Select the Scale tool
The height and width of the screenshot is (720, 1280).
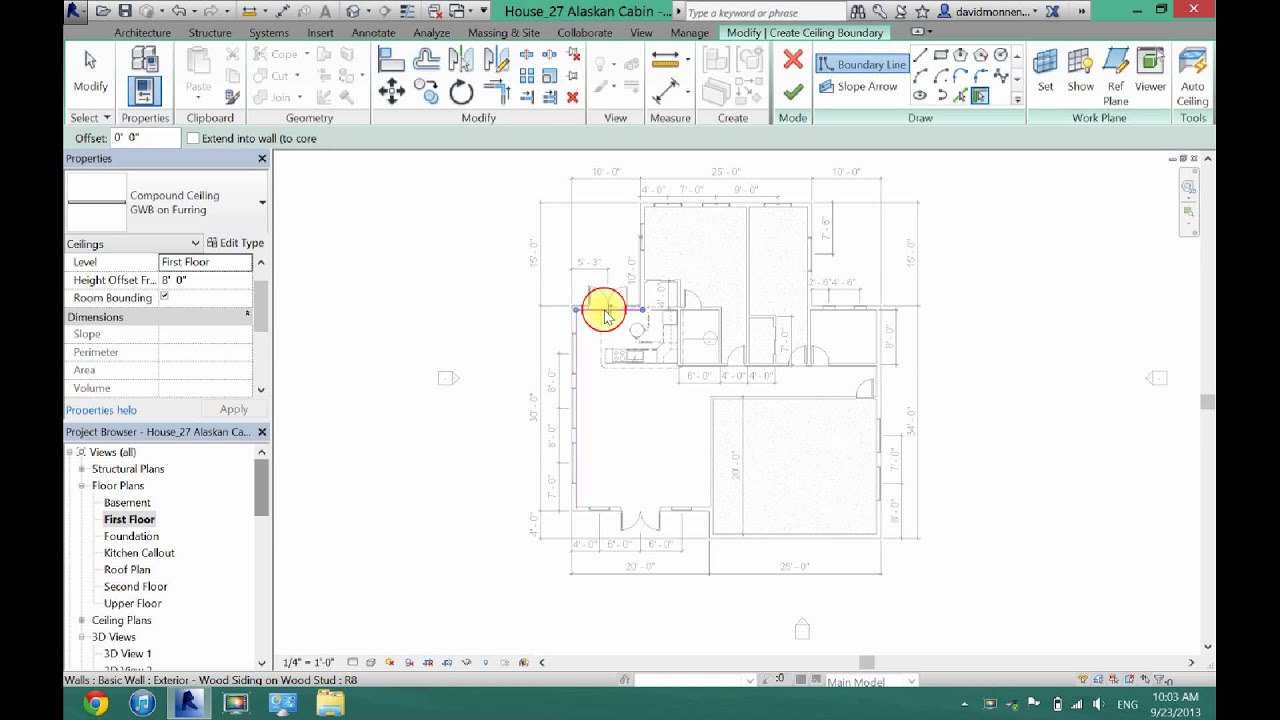(x=550, y=76)
